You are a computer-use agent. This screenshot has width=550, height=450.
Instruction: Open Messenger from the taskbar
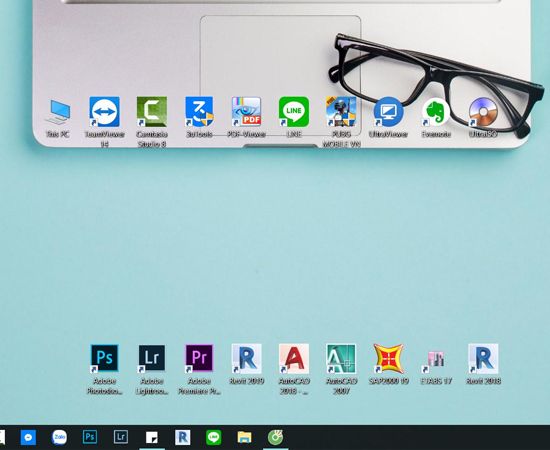click(x=28, y=437)
